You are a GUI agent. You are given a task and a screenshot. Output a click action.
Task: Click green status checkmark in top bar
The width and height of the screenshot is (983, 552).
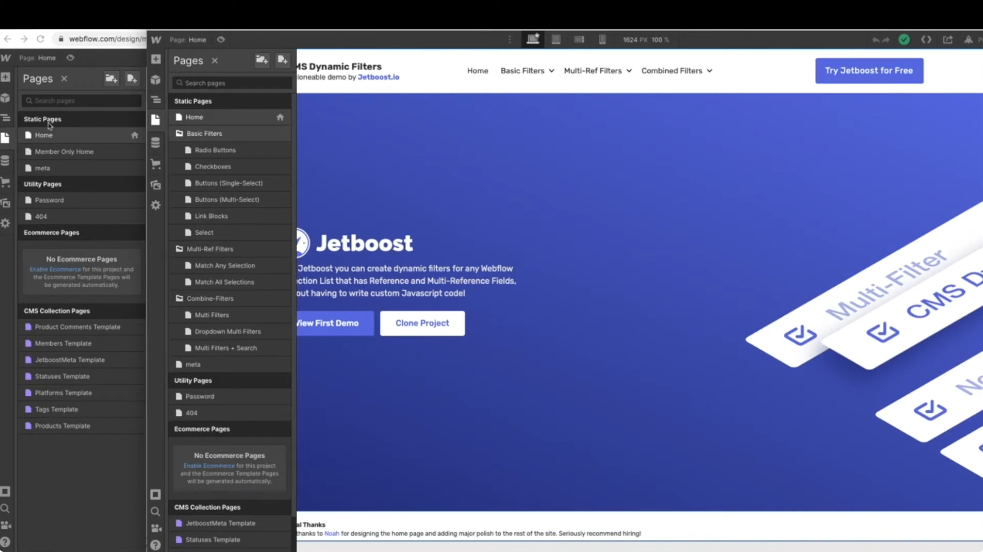click(904, 39)
